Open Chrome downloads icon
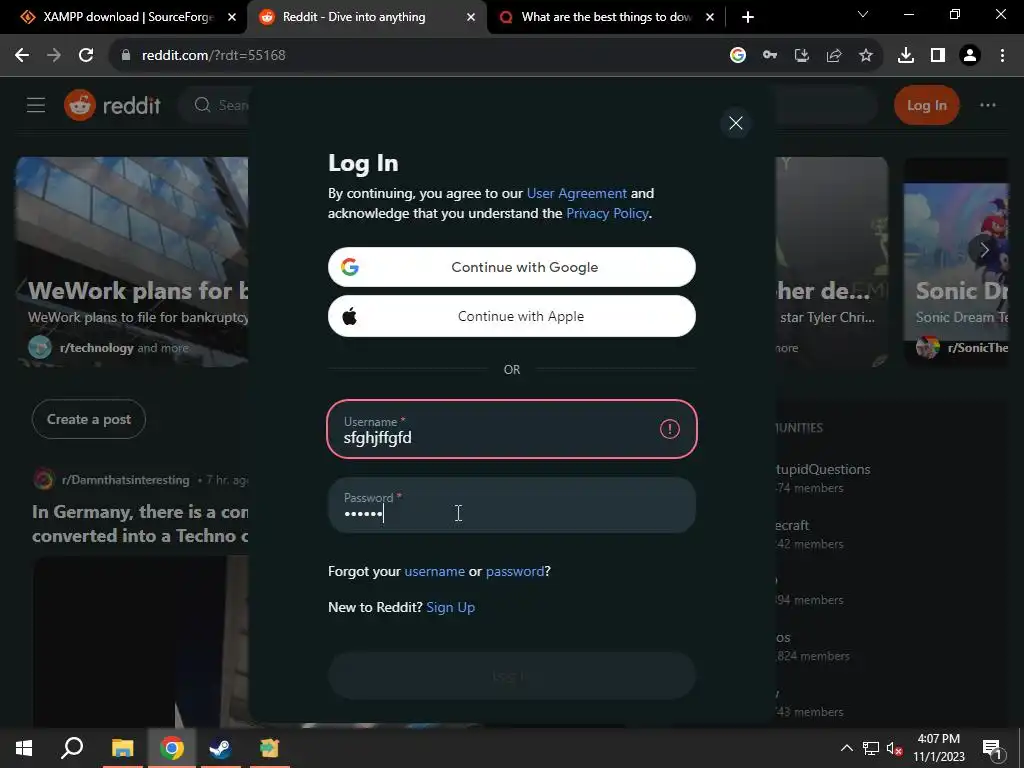 point(906,56)
